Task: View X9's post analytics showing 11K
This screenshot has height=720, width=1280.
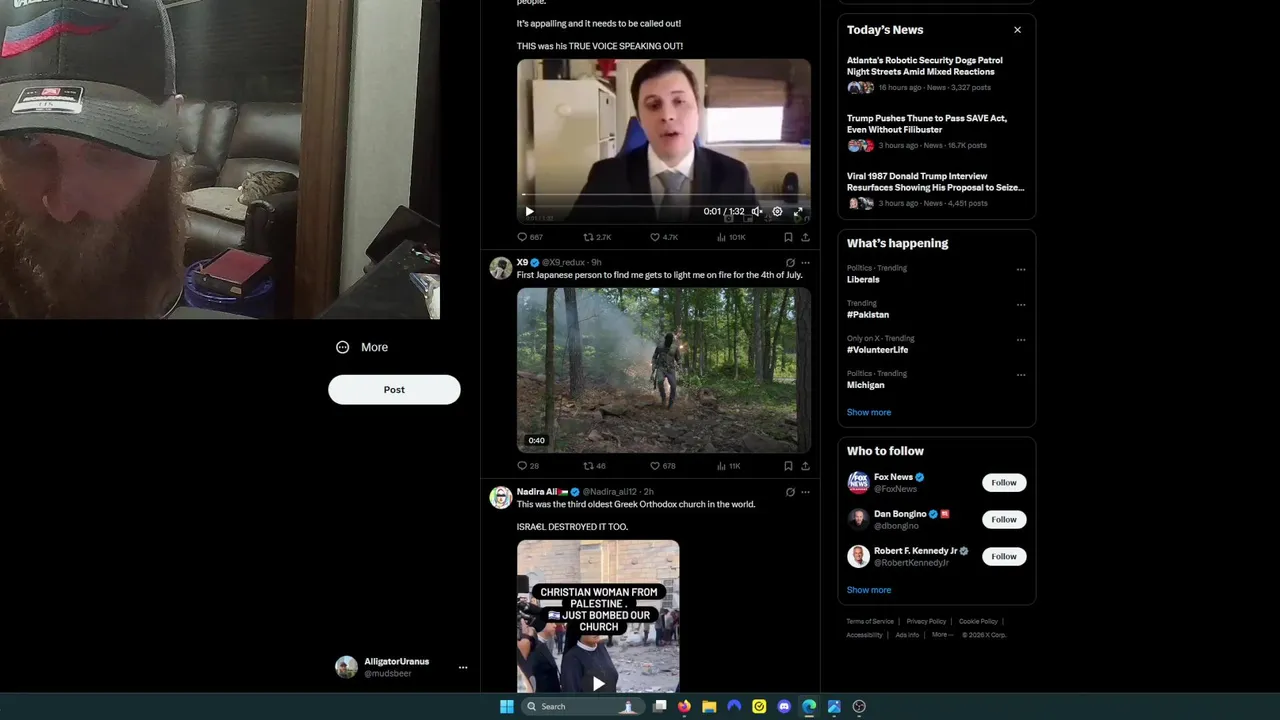Action: (728, 466)
